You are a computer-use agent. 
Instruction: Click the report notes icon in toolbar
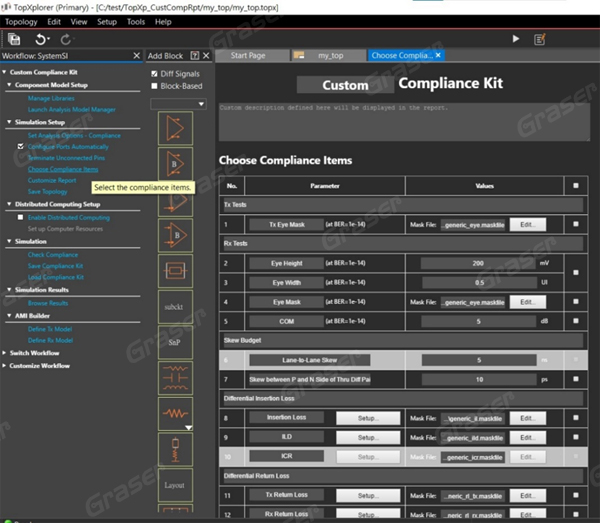540,39
